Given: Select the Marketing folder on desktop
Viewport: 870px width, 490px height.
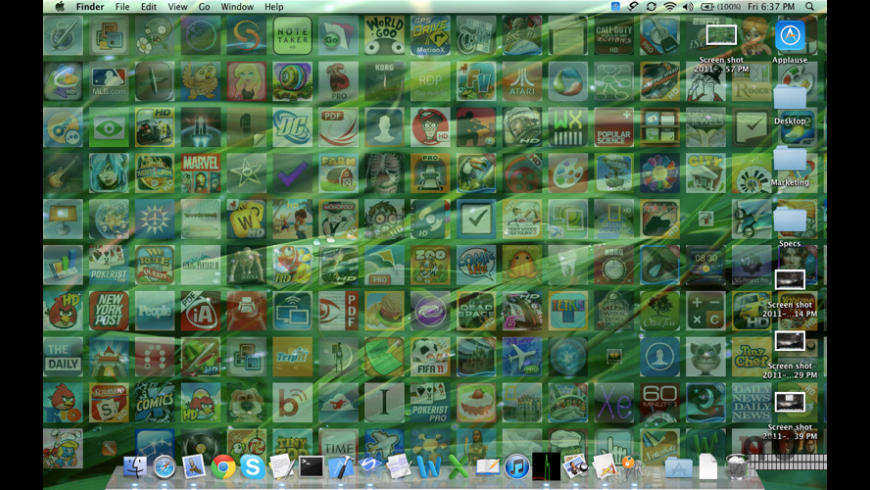Looking at the screenshot, I should [x=790, y=159].
